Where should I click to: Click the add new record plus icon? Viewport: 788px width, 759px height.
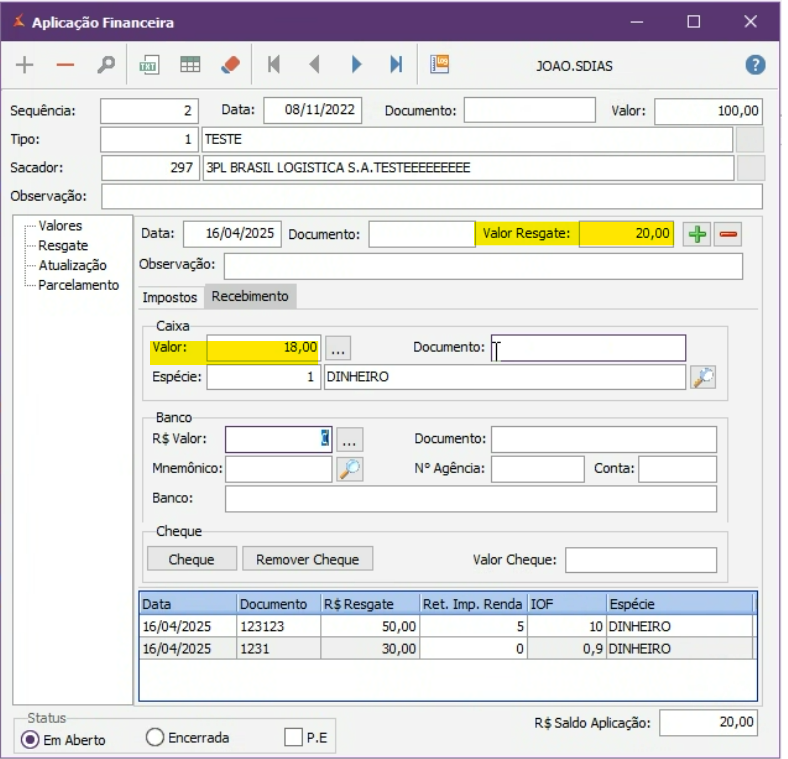(25, 64)
